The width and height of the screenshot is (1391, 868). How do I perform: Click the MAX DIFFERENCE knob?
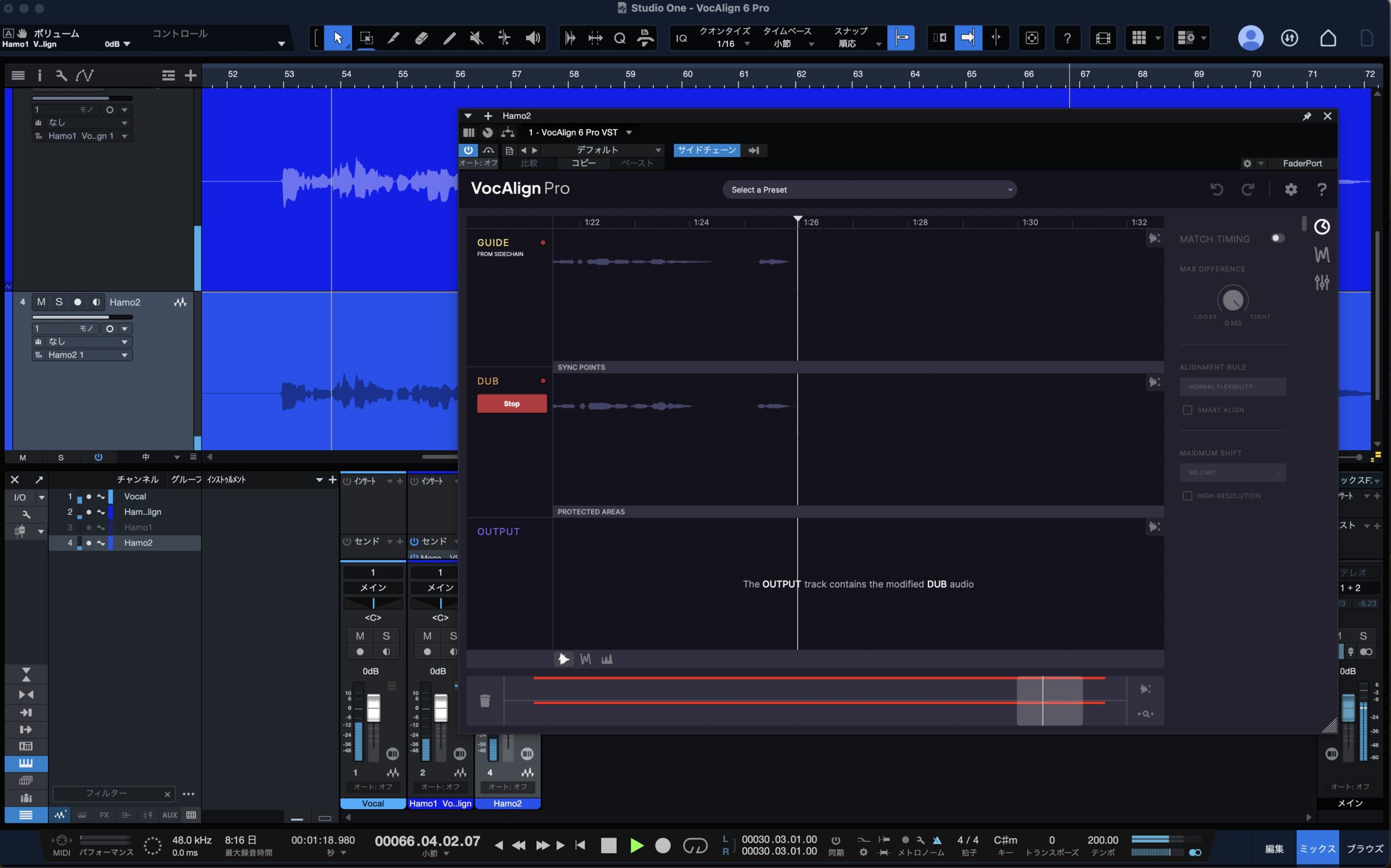click(x=1232, y=300)
